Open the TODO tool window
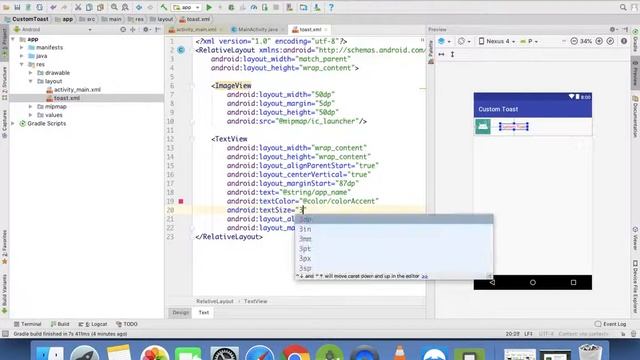The width and height of the screenshot is (640, 360). 127,324
